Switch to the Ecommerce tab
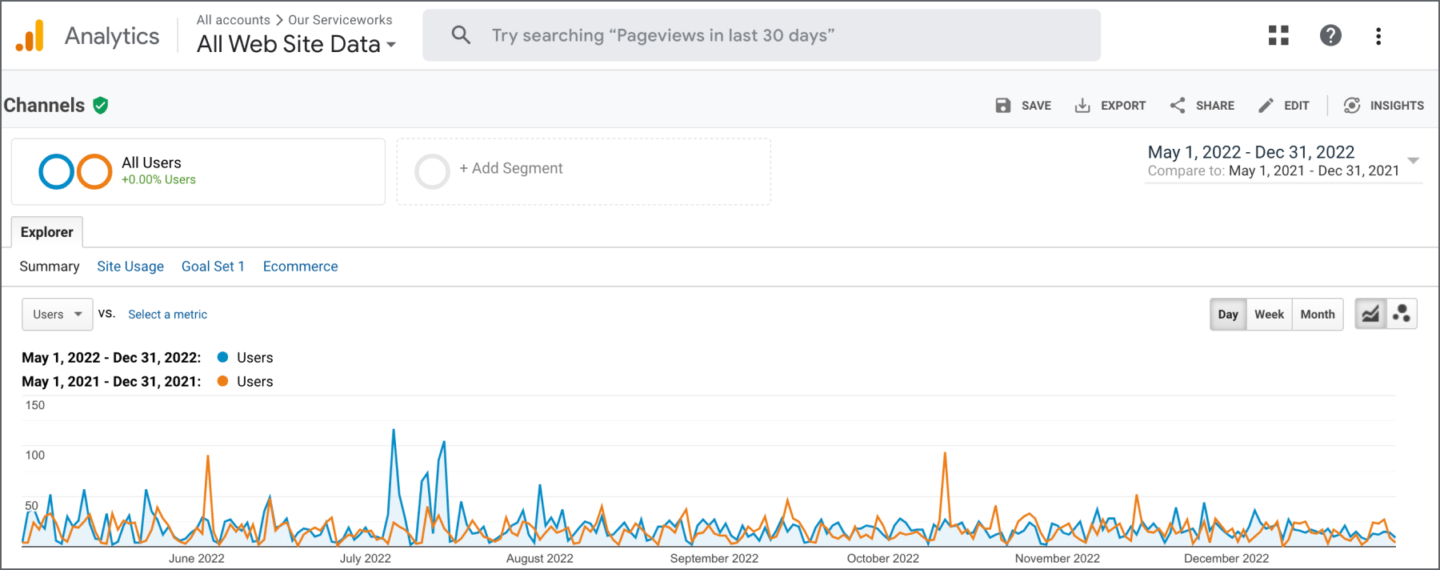The height and width of the screenshot is (570, 1440). [x=300, y=266]
